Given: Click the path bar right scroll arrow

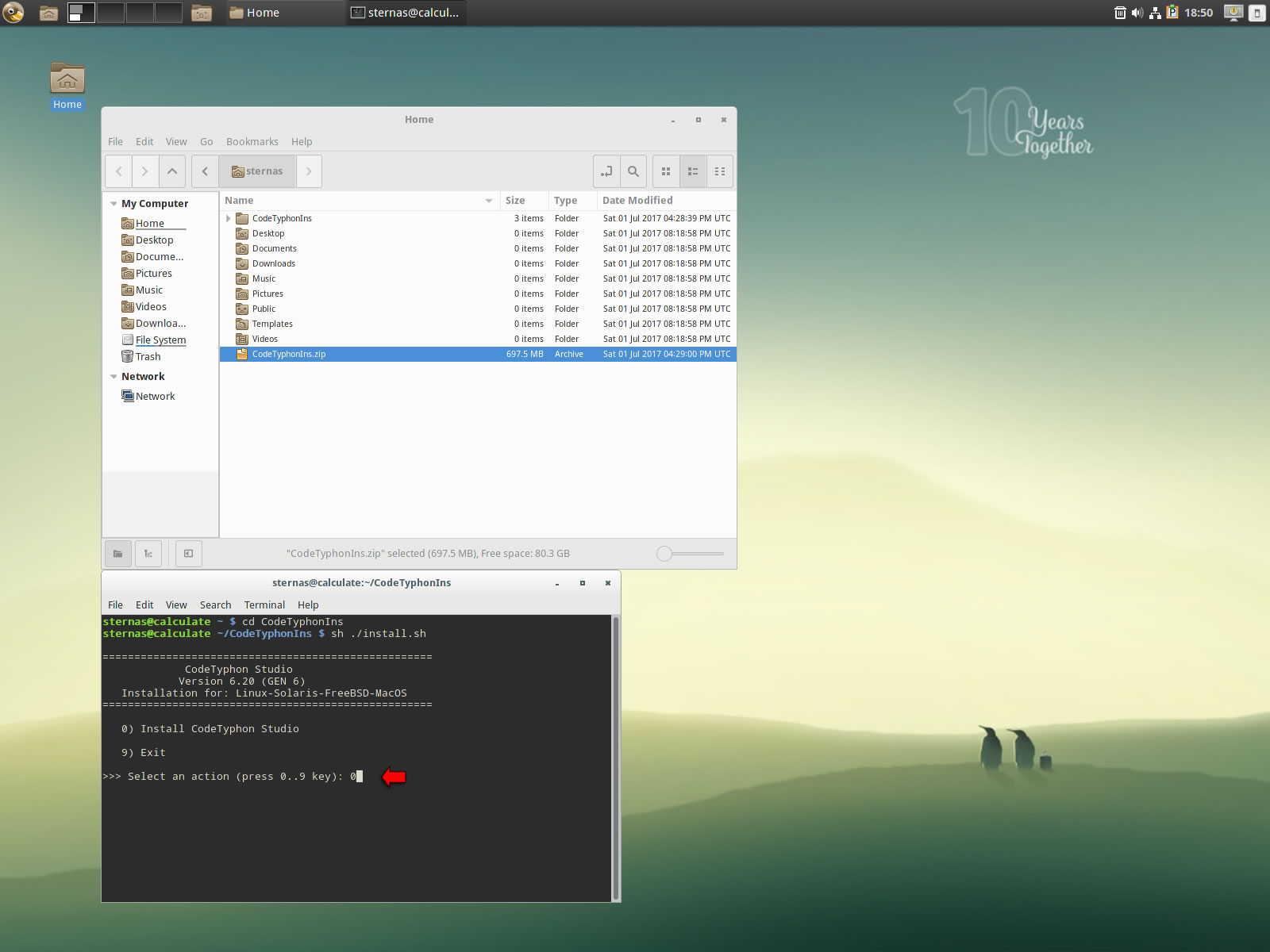Looking at the screenshot, I should point(309,171).
